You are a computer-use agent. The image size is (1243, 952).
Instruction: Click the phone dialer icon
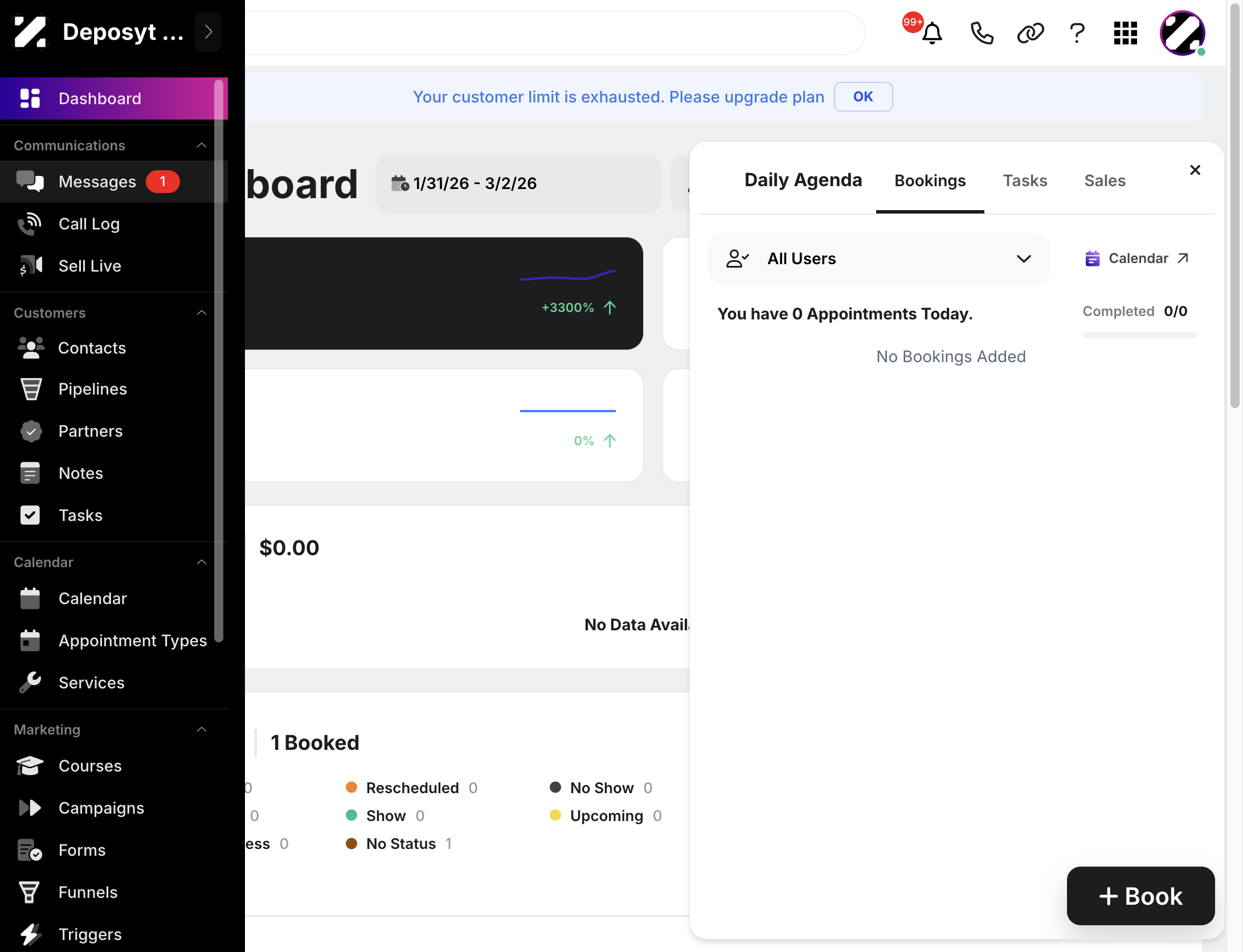pyautogui.click(x=982, y=33)
